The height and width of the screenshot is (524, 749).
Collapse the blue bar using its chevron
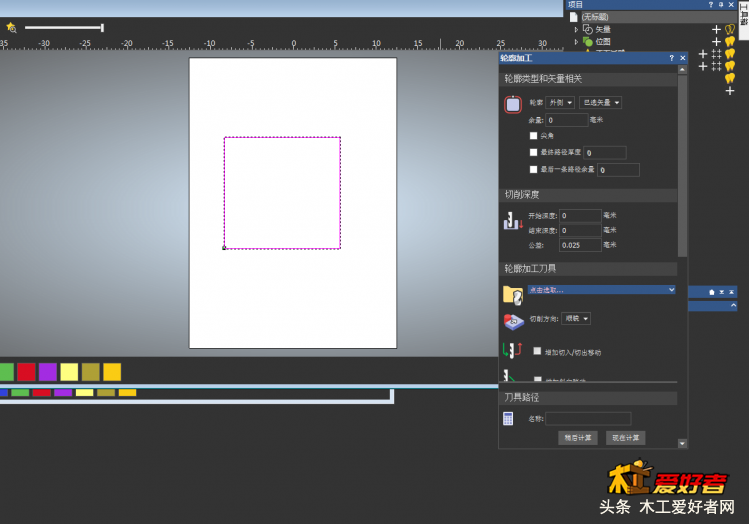pyautogui.click(x=733, y=305)
